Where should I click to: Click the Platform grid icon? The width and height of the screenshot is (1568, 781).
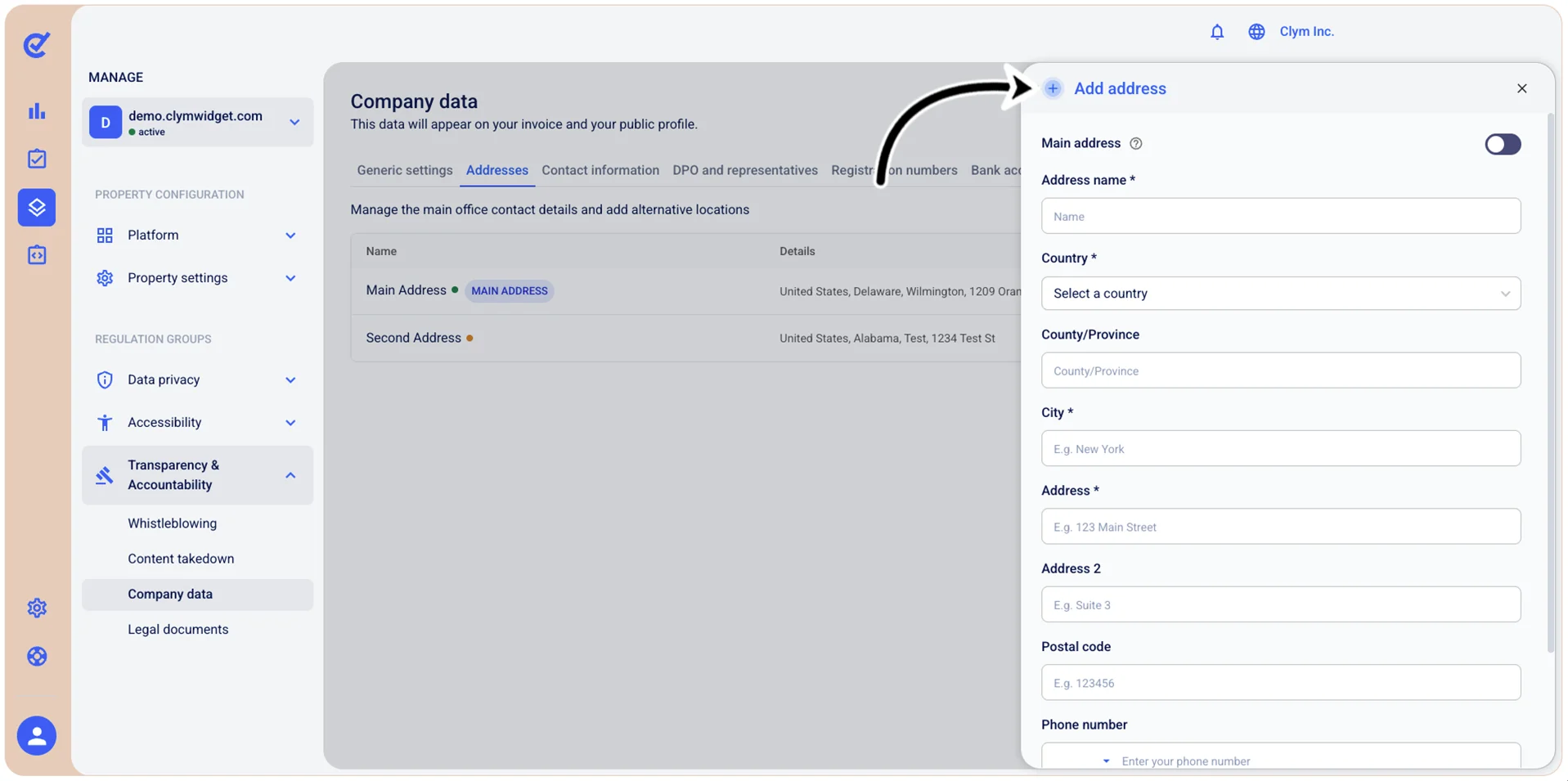(105, 236)
